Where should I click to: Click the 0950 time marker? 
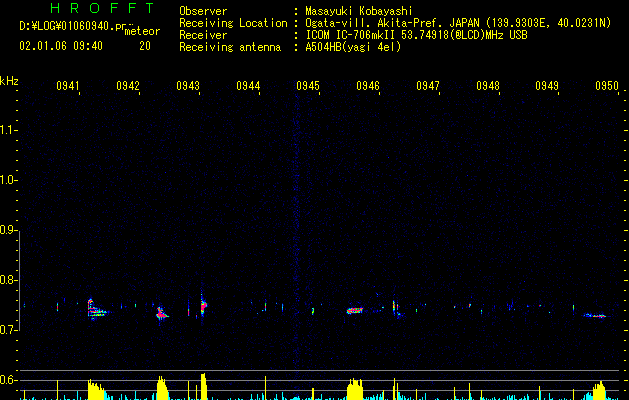coord(607,86)
